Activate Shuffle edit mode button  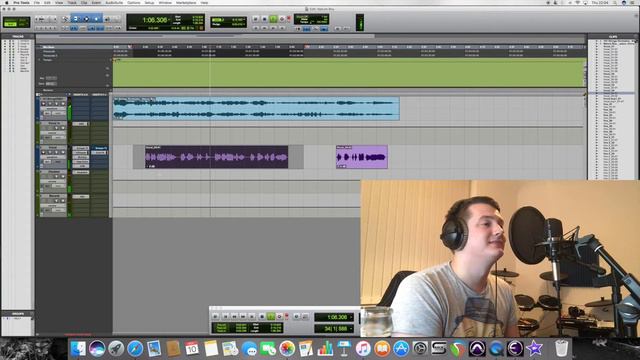click(x=11, y=20)
